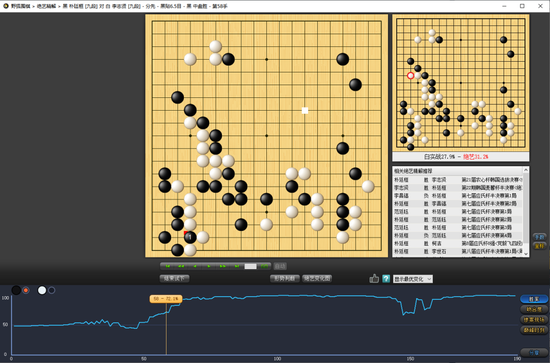Toggle the small orange dot beside black stone
Viewport: 550px width, 363px height.
[26, 290]
